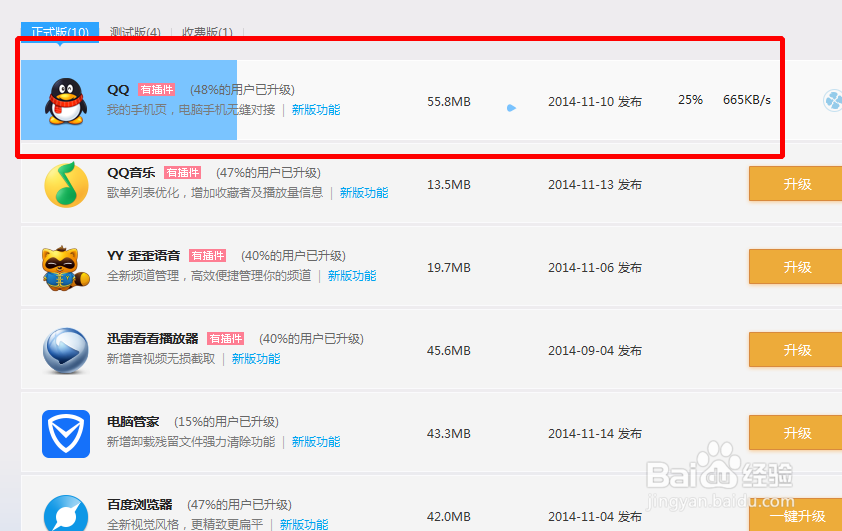842x531 pixels.
Task: Open 新版功能 link for 电脑管家
Action: click(316, 442)
